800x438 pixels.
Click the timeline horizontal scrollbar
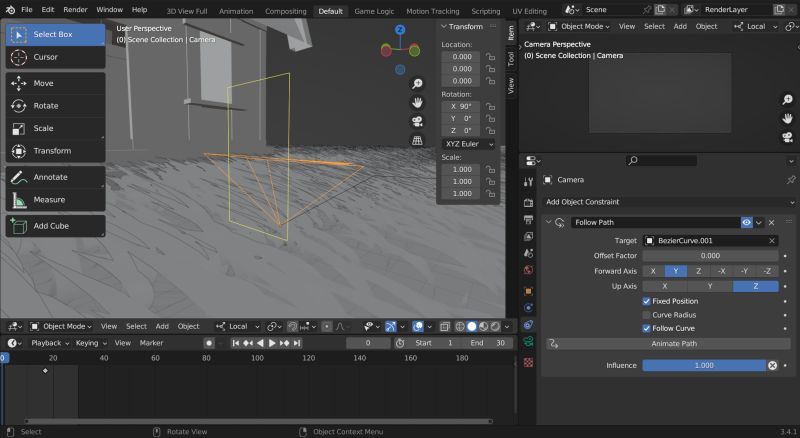tap(259, 421)
